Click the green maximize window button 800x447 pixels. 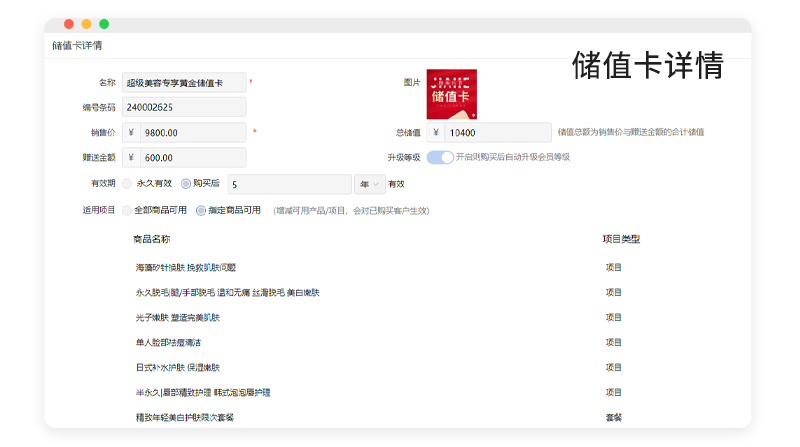pyautogui.click(x=104, y=24)
